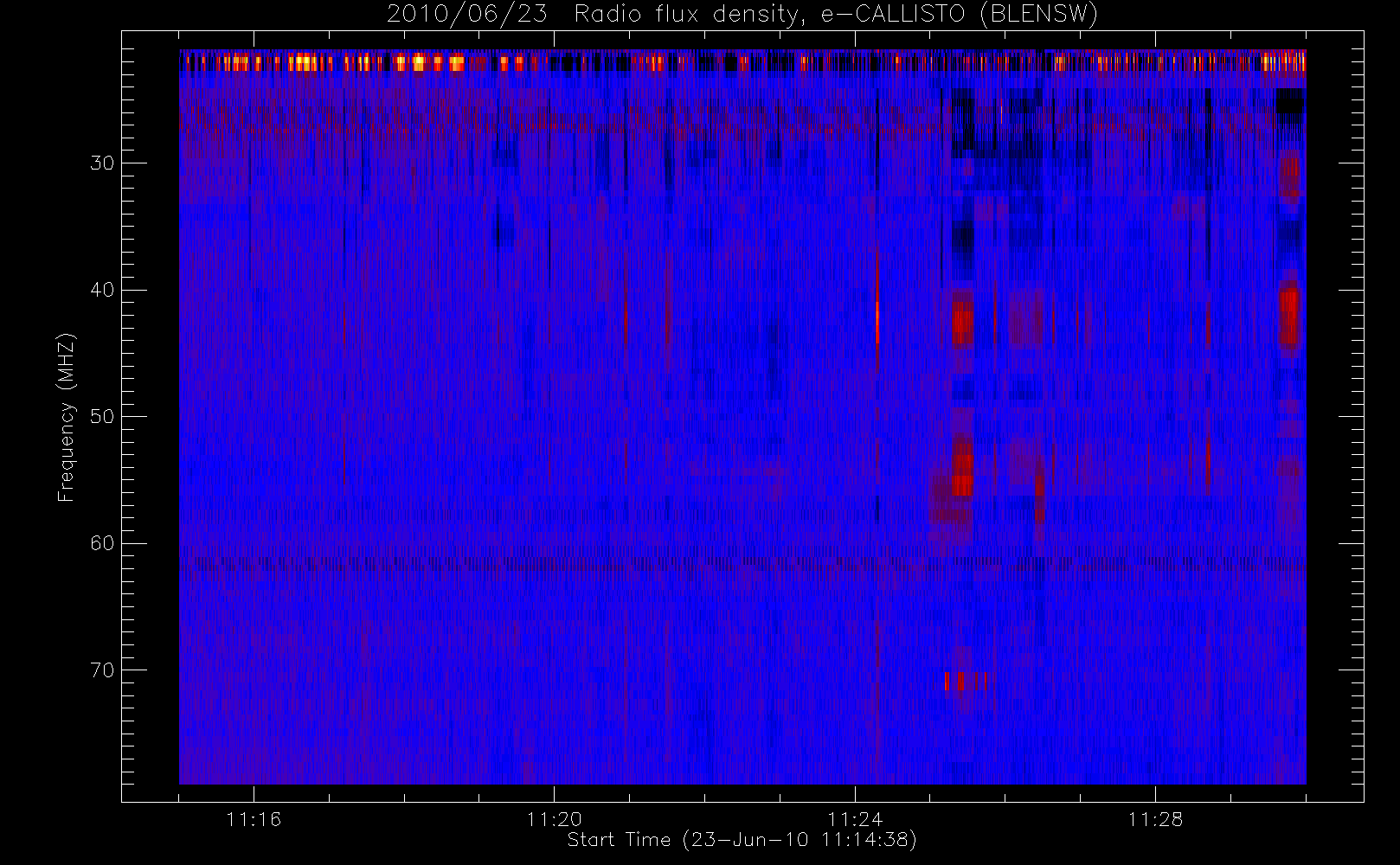Click the '70' frequency tick label
Screen dimensions: 1400x865
(102, 670)
